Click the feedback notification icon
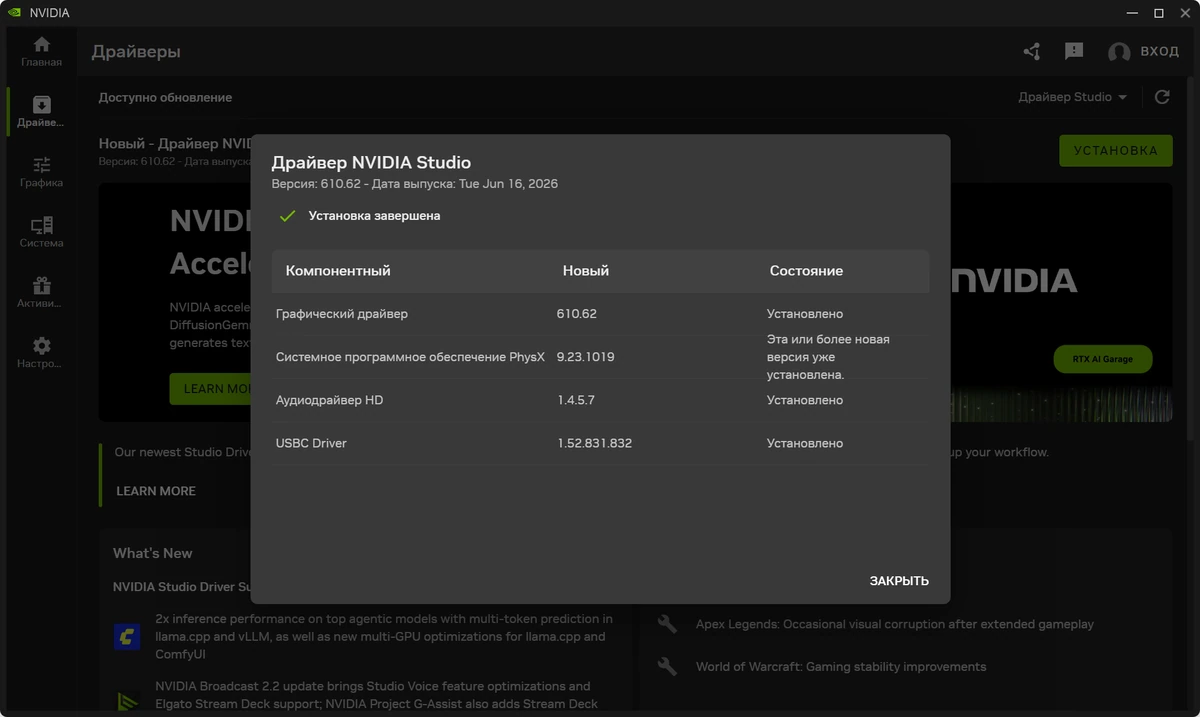 (x=1074, y=51)
